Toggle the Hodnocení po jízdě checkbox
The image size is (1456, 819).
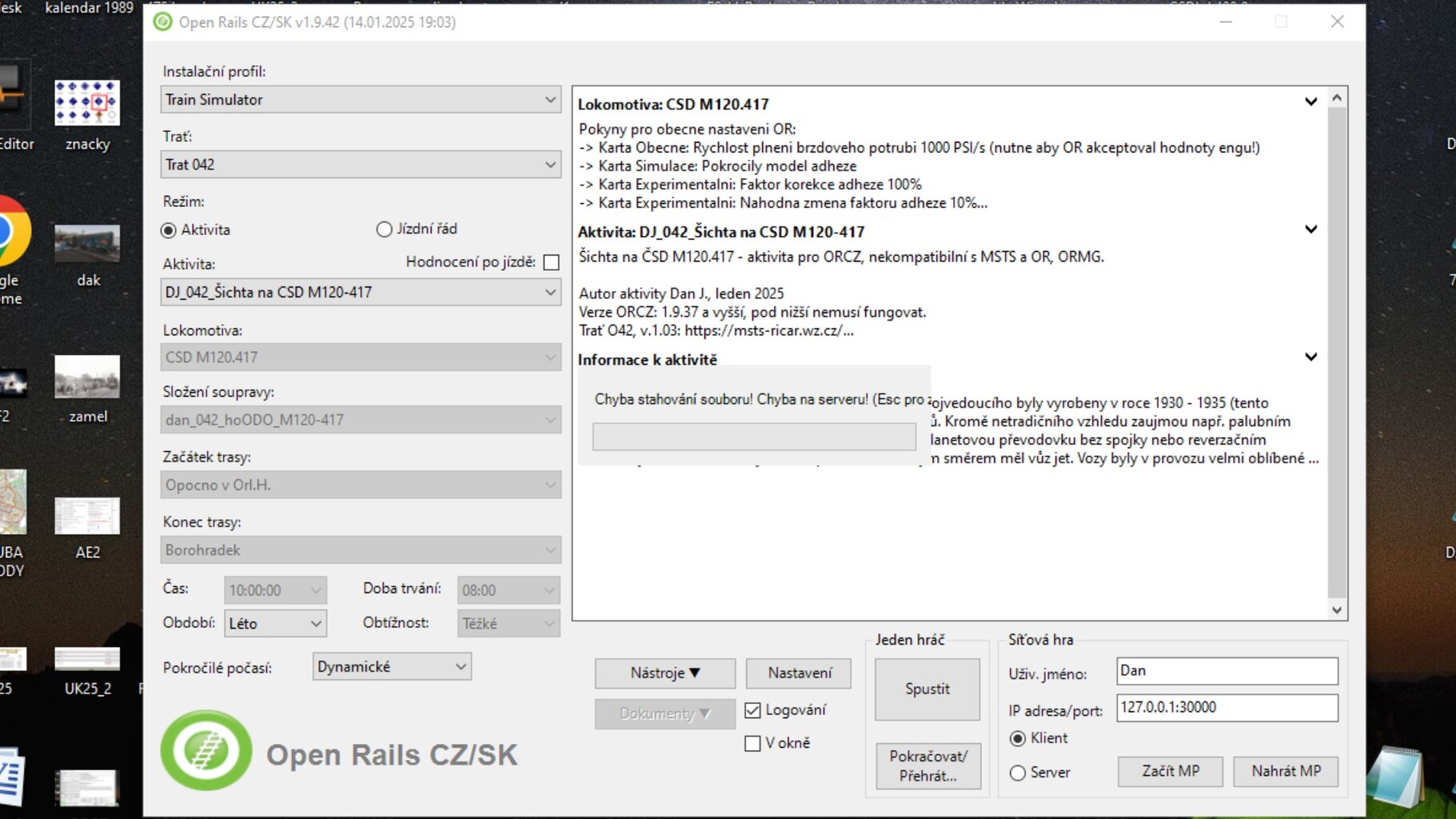click(x=551, y=262)
